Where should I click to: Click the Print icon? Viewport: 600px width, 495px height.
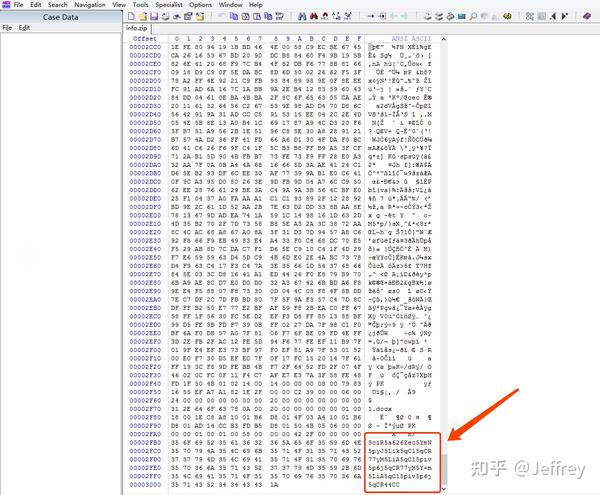point(165,16)
